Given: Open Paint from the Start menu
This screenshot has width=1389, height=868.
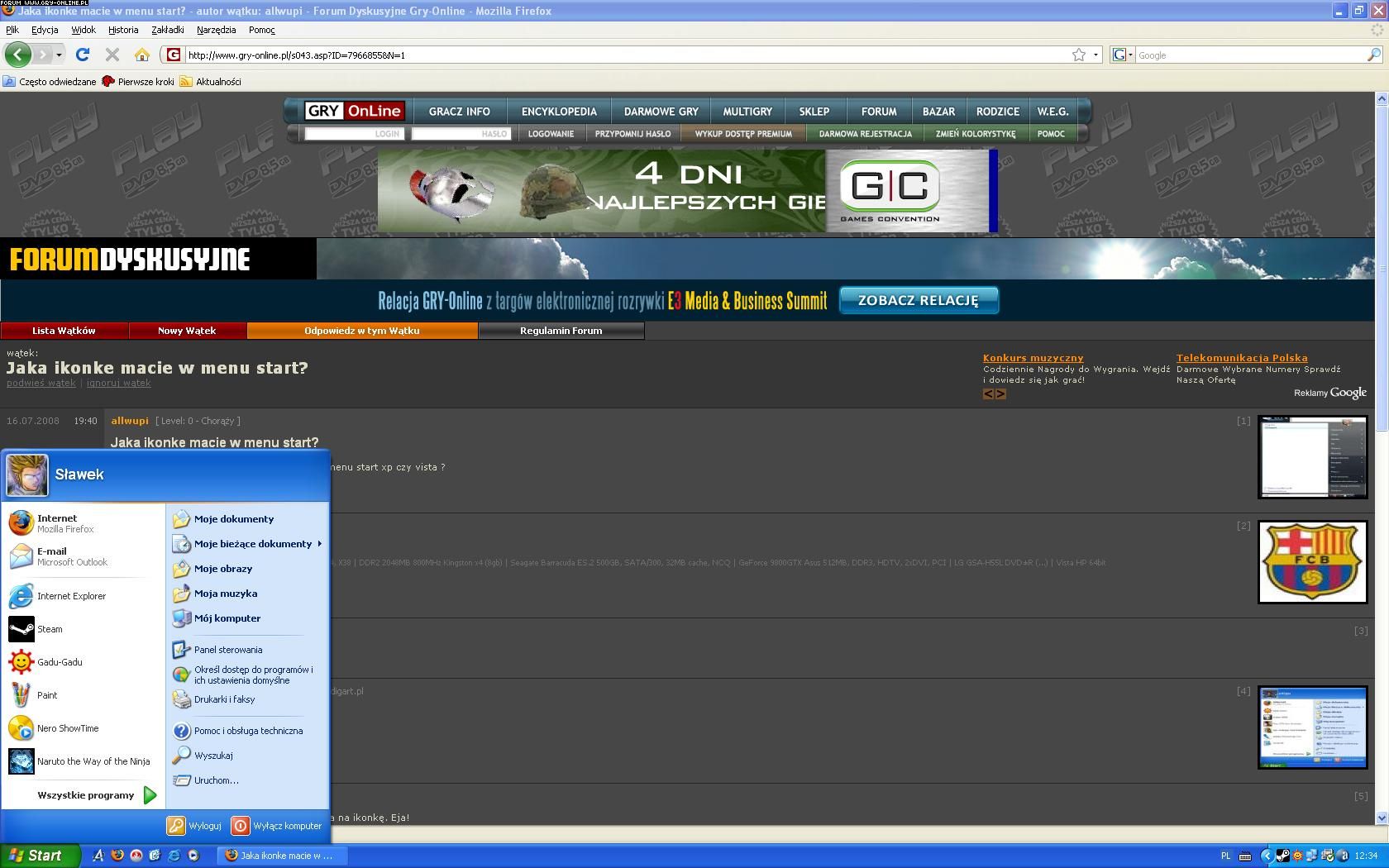Looking at the screenshot, I should [47, 695].
